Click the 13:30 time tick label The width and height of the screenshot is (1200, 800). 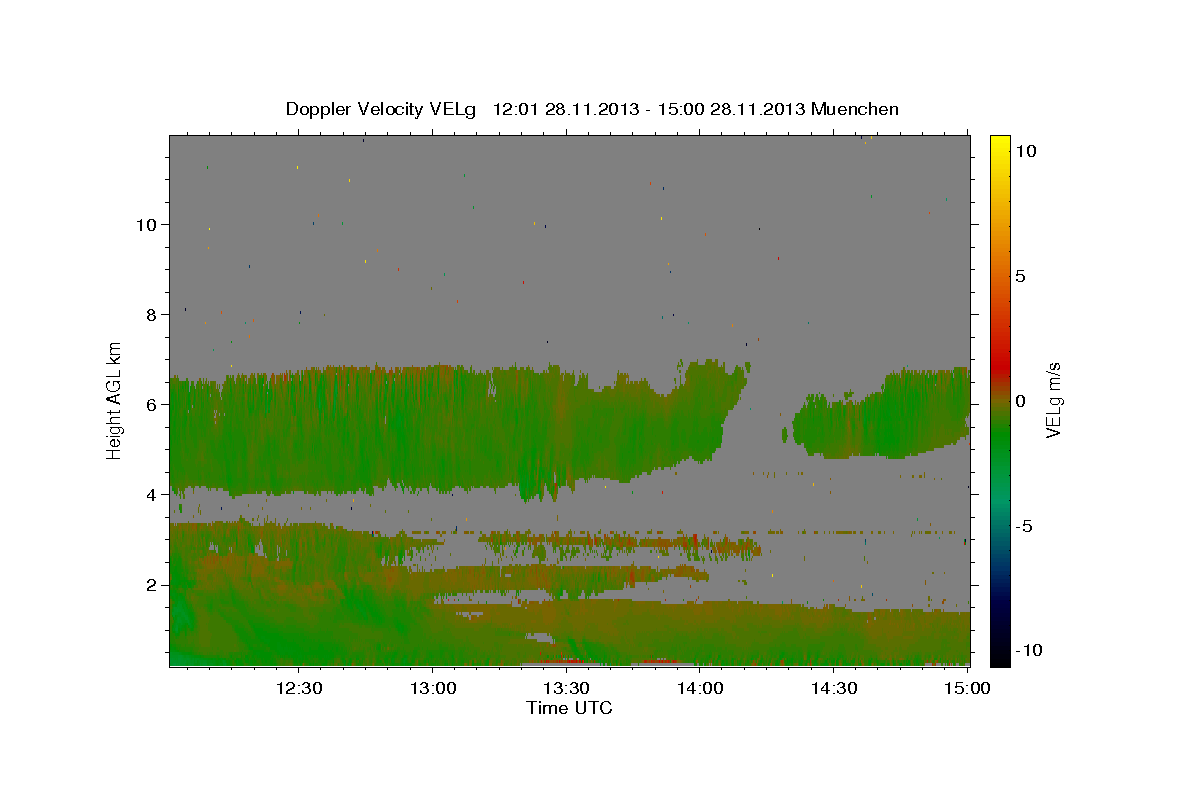566,688
